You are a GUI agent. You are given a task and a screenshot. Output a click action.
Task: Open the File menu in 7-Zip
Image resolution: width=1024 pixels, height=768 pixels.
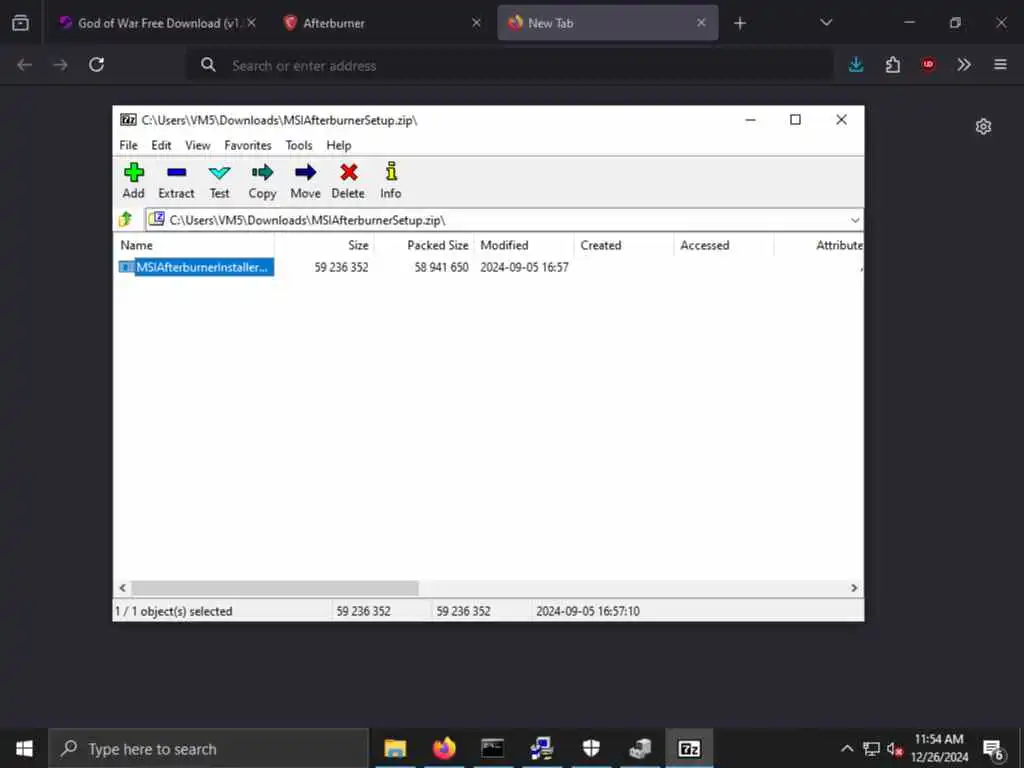pyautogui.click(x=129, y=145)
